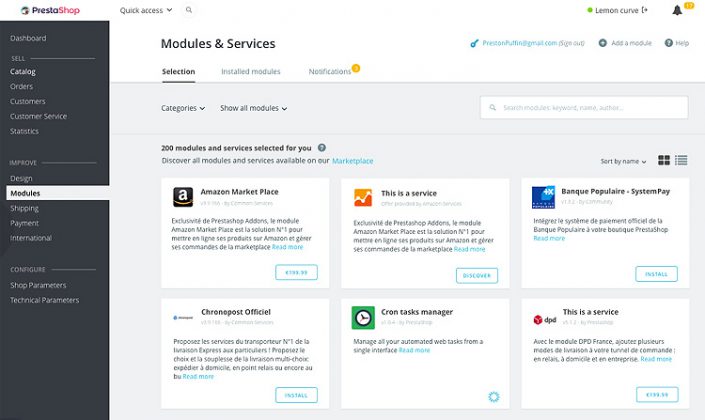Screen dimensions: 705x420
Task: Open the Show all modules dropdown
Action: 253,108
